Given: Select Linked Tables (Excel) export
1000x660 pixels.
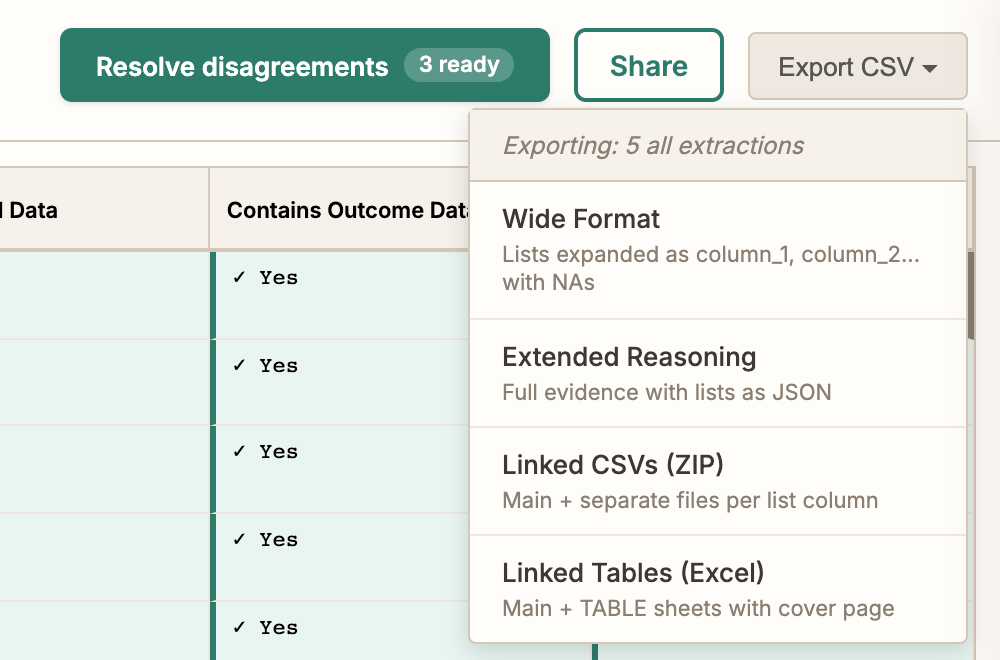Looking at the screenshot, I should tap(718, 589).
